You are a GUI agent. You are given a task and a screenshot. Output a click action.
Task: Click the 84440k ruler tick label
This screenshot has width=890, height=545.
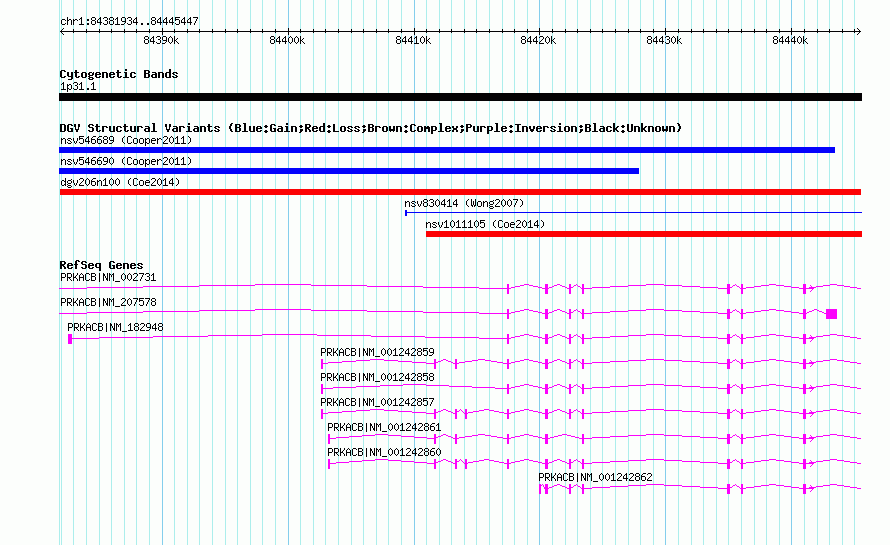pyautogui.click(x=790, y=40)
